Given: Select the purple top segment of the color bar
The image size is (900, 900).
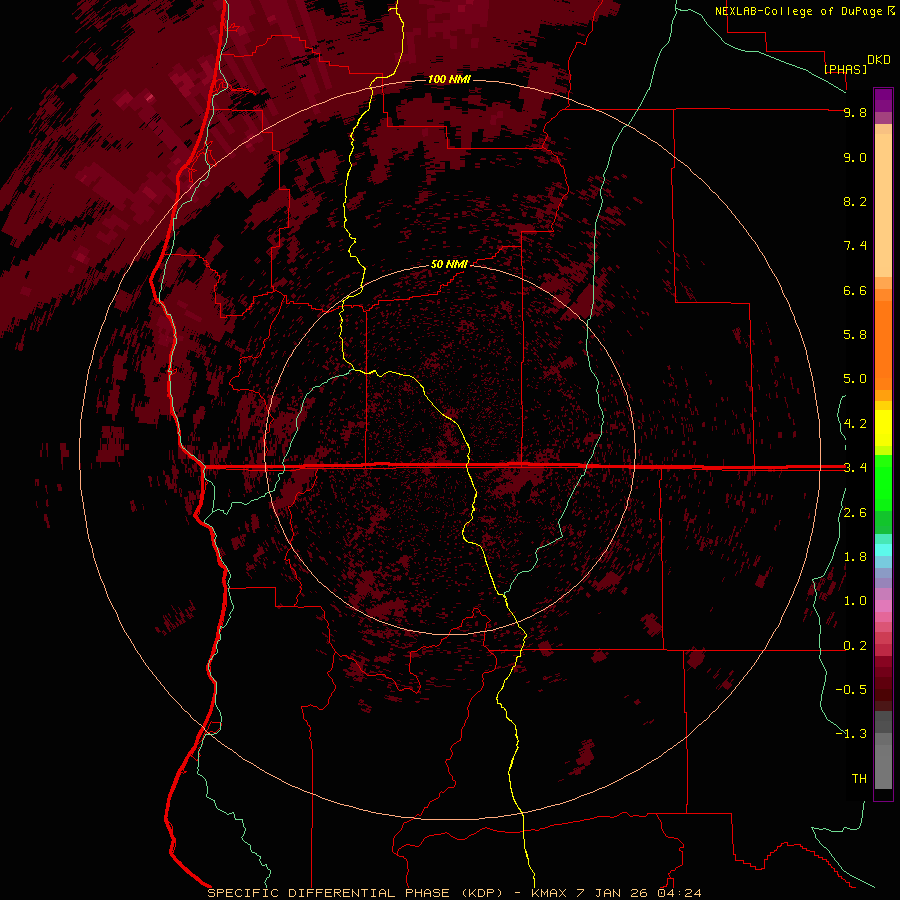Looking at the screenshot, I should (x=883, y=100).
